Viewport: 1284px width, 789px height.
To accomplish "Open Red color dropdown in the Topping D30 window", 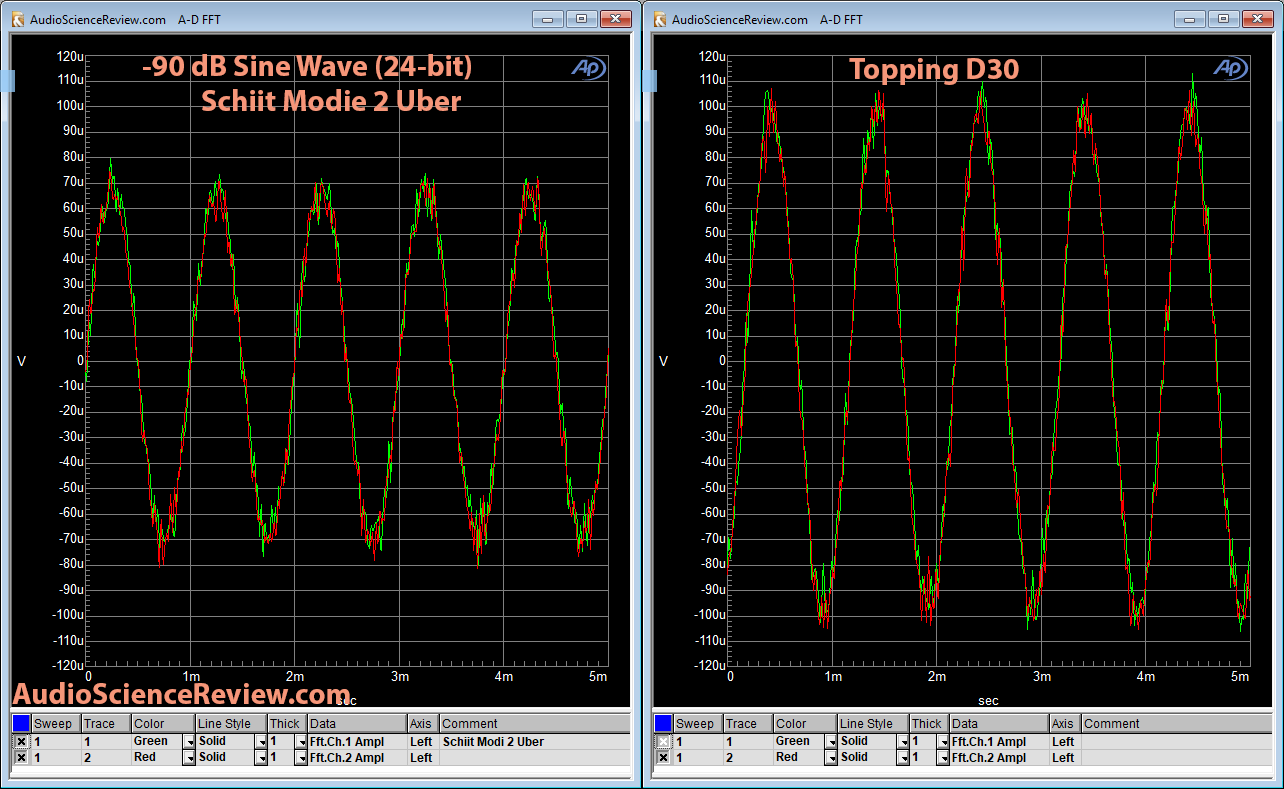I will click(x=830, y=758).
